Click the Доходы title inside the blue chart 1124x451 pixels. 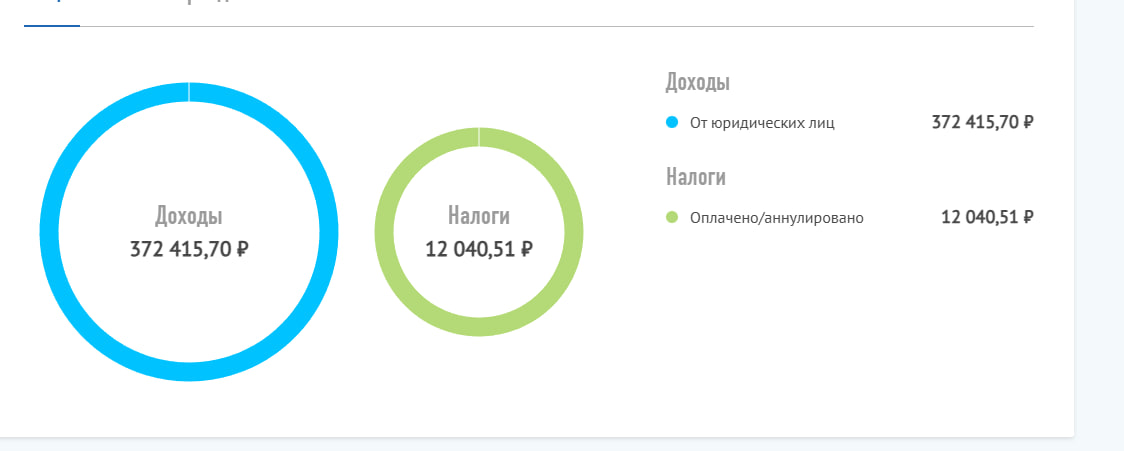189,216
